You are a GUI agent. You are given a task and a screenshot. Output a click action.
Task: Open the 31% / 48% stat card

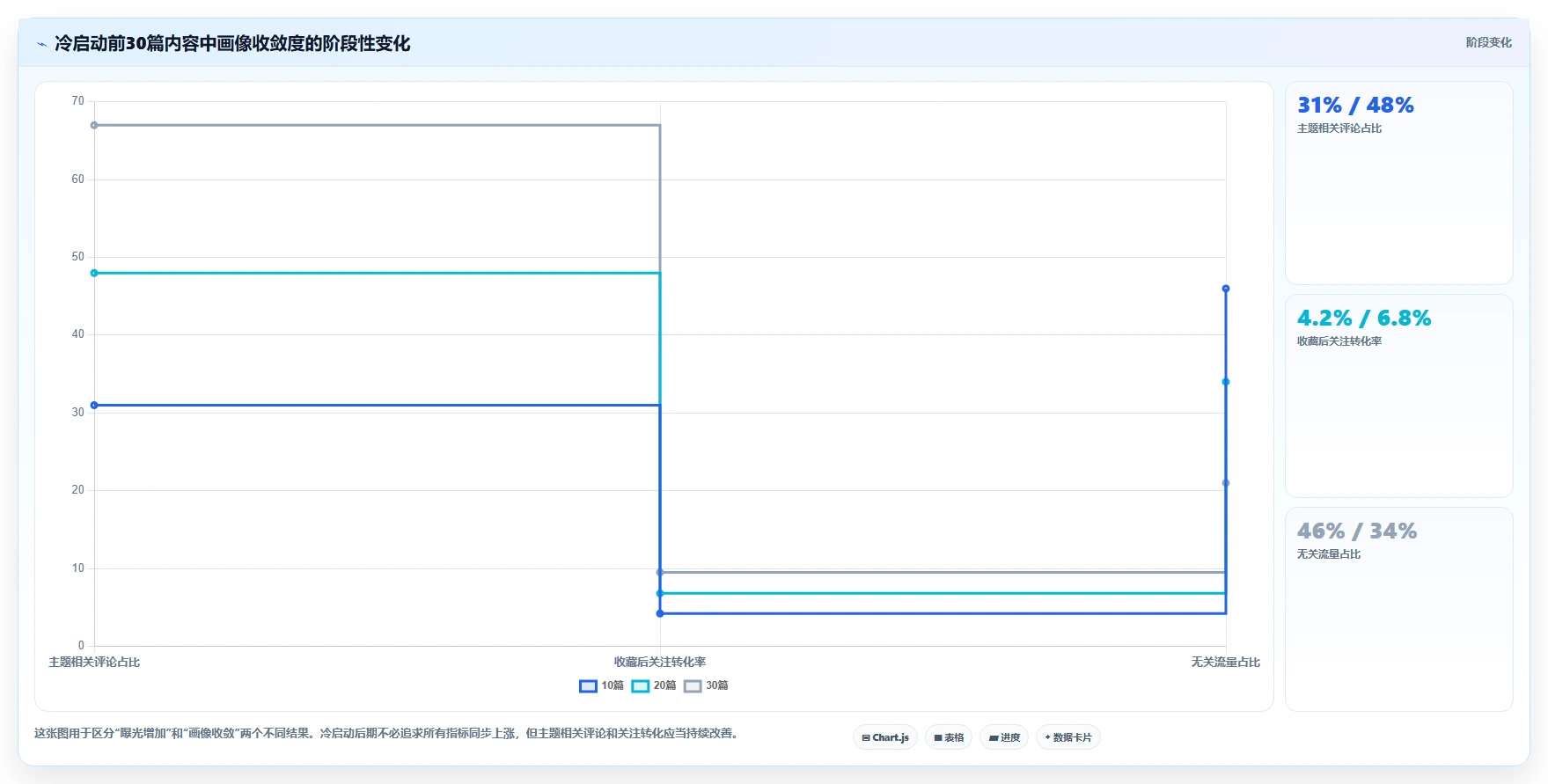pyautogui.click(x=1398, y=183)
